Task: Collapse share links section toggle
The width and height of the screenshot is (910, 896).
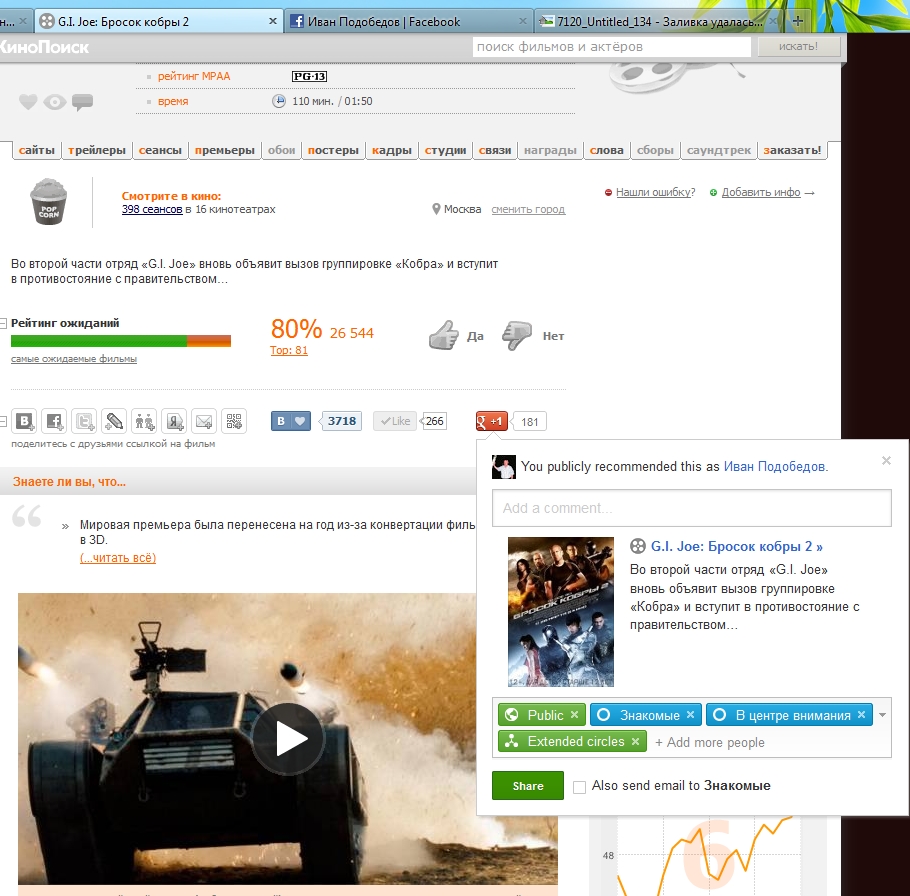Action: coord(3,421)
